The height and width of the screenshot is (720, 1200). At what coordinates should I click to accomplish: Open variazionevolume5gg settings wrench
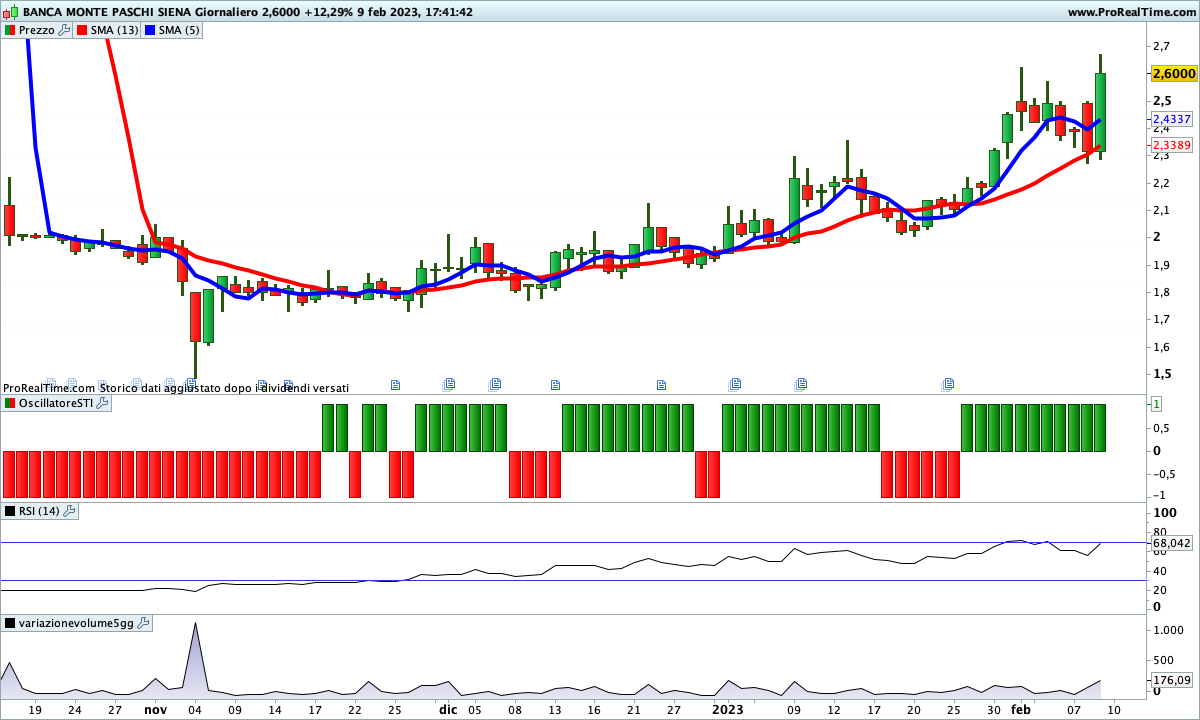tap(142, 623)
